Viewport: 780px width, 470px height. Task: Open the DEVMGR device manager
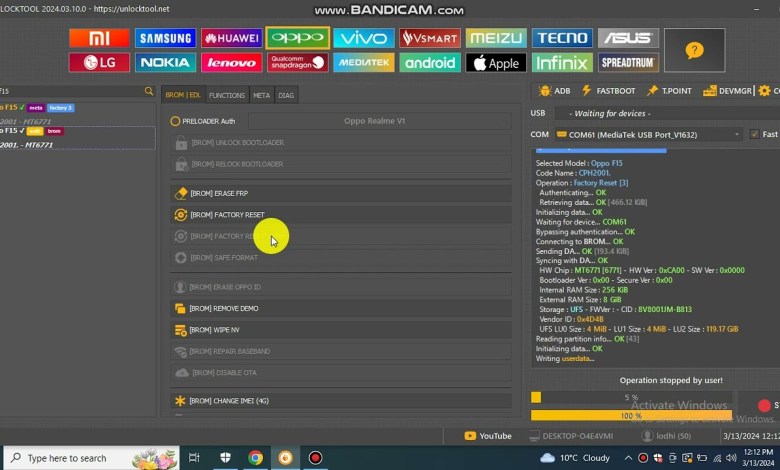pos(727,91)
